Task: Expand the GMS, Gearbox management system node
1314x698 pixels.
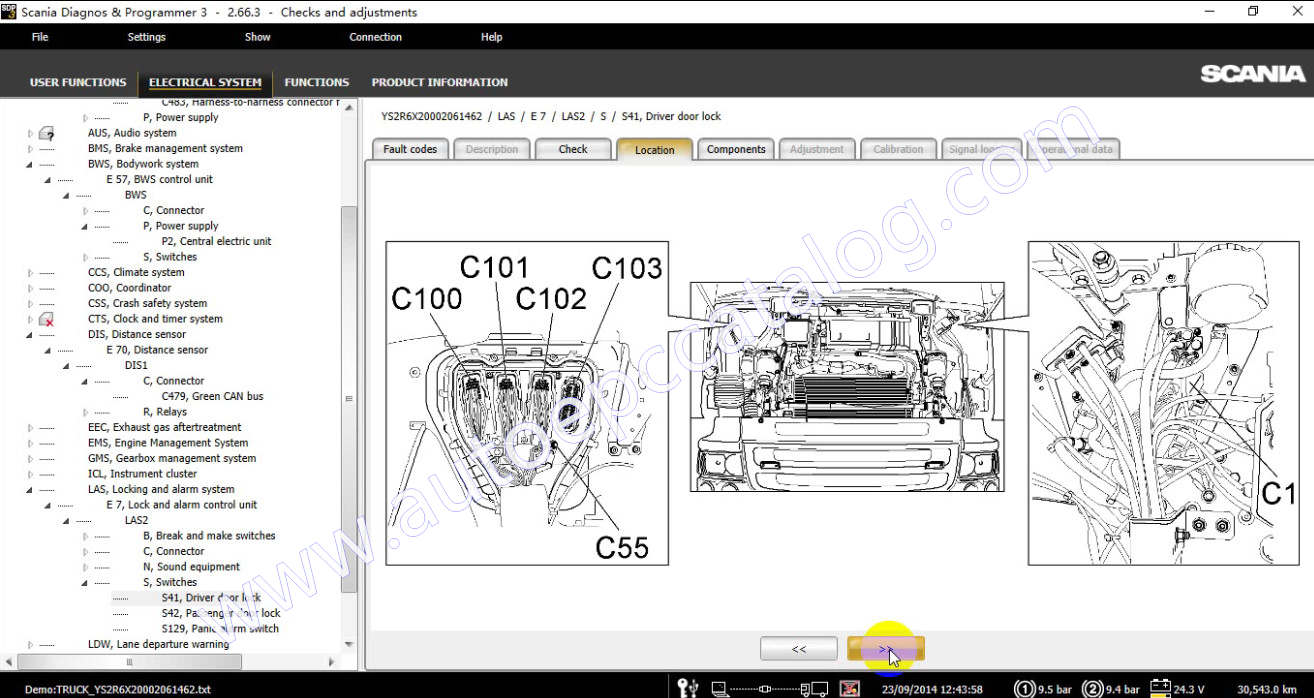Action: 31,459
